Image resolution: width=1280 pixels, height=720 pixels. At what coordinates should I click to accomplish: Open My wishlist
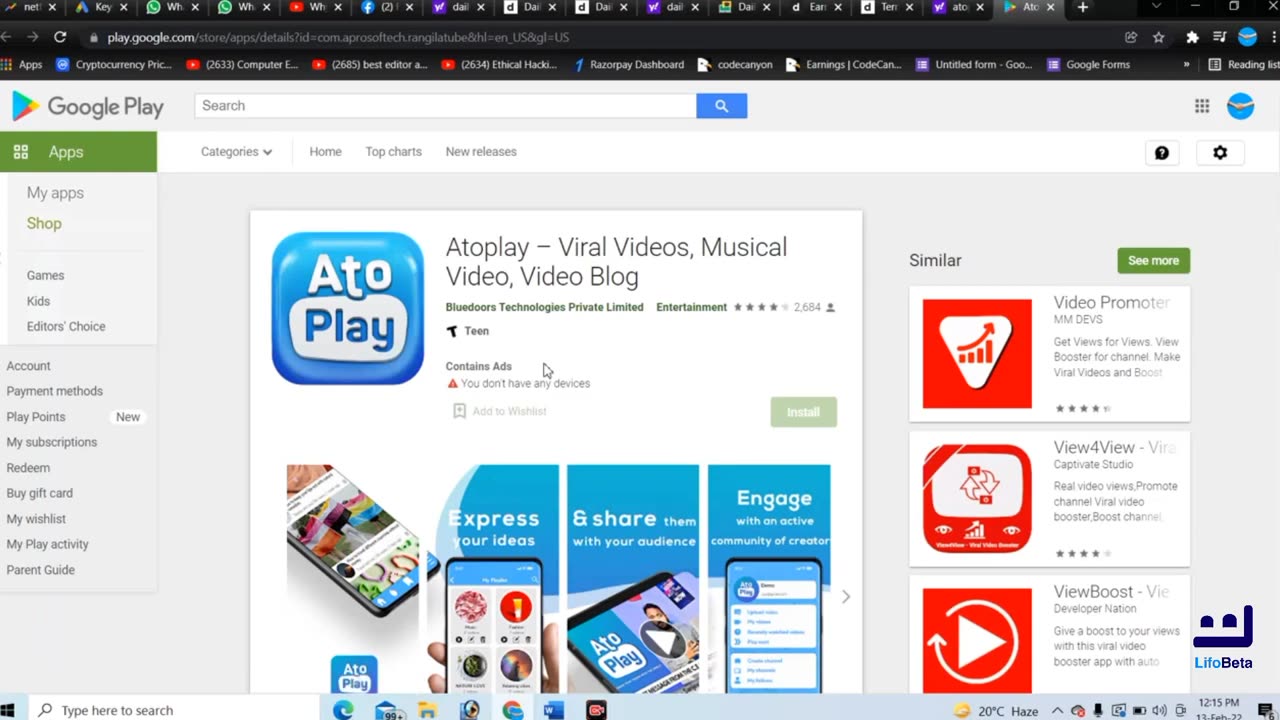coord(36,519)
